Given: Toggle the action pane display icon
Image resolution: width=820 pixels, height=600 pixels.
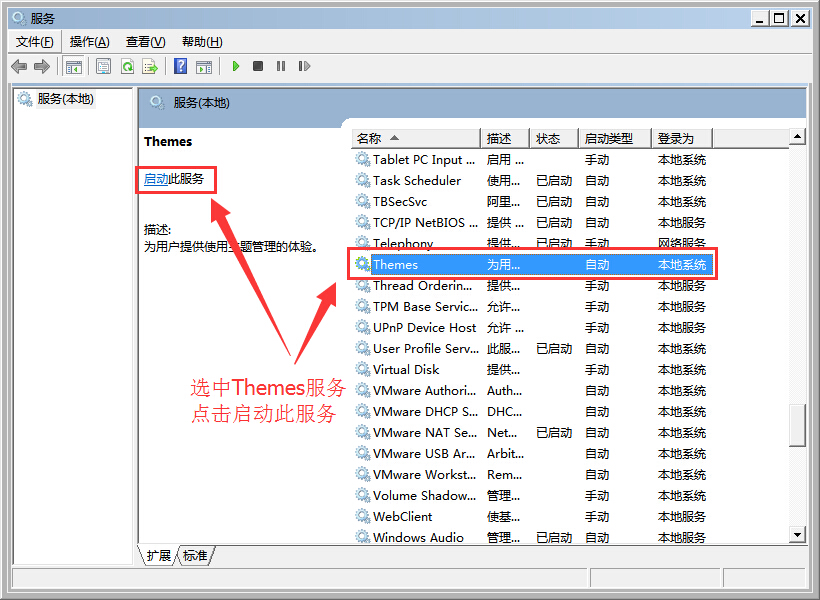Looking at the screenshot, I should 205,66.
